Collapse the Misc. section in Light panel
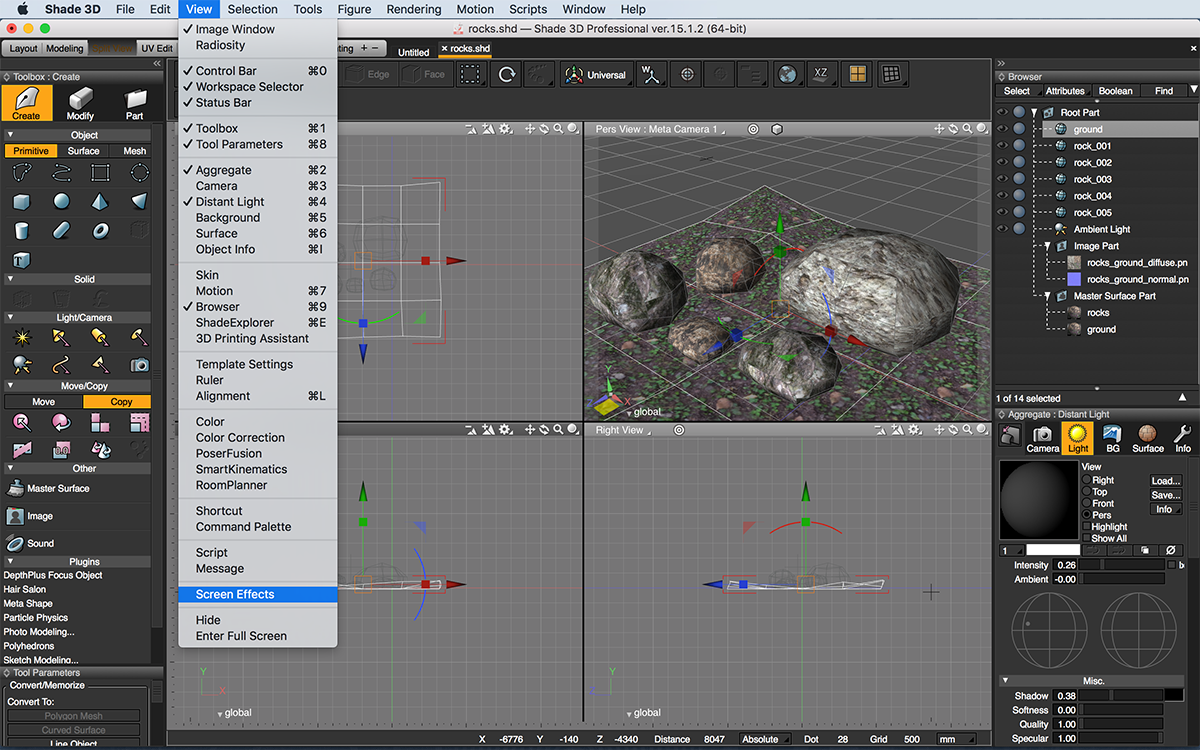The width and height of the screenshot is (1200, 750). click(x=1005, y=681)
